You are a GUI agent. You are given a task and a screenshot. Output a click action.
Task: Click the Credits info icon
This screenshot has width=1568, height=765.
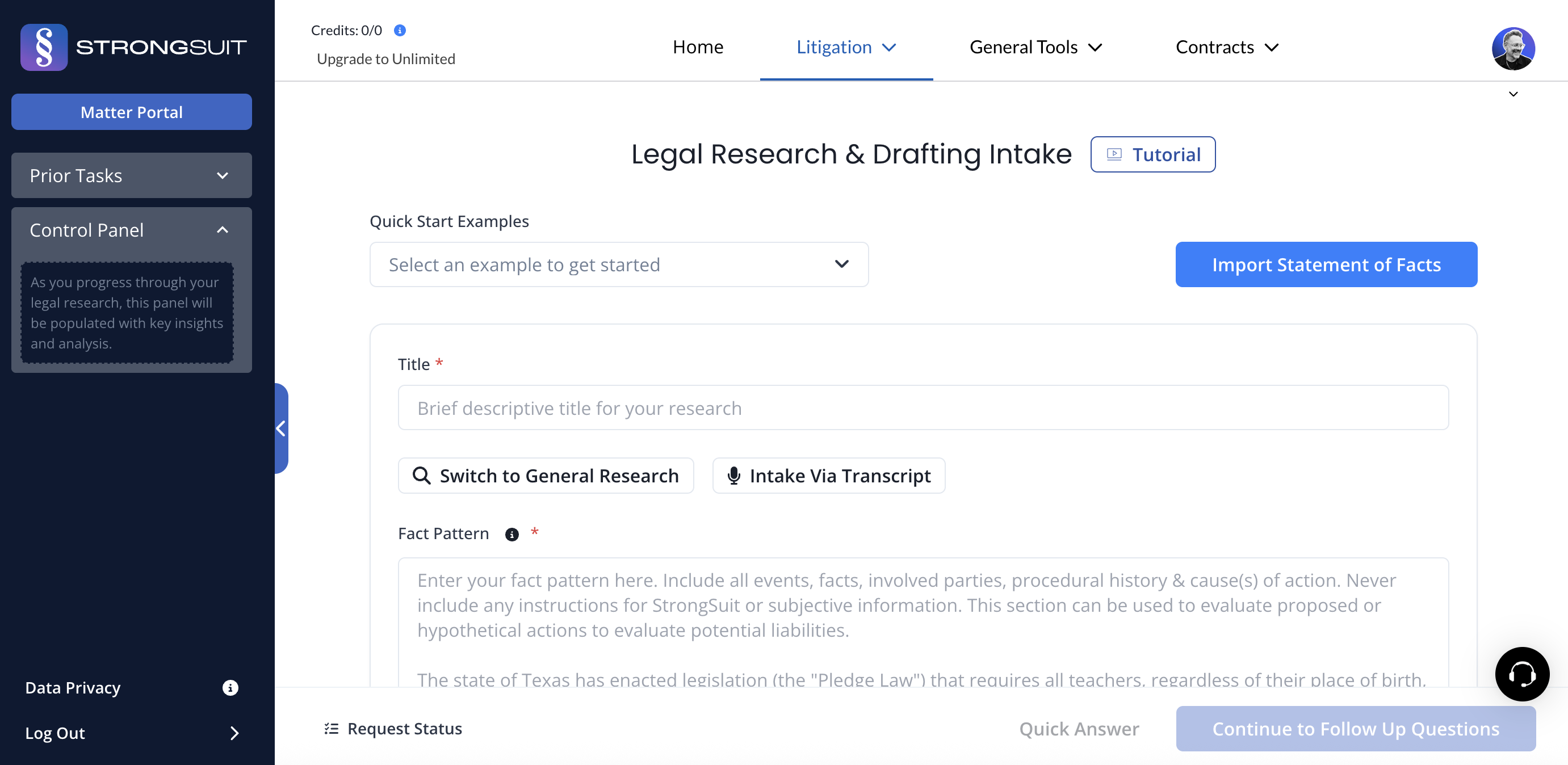tap(399, 31)
